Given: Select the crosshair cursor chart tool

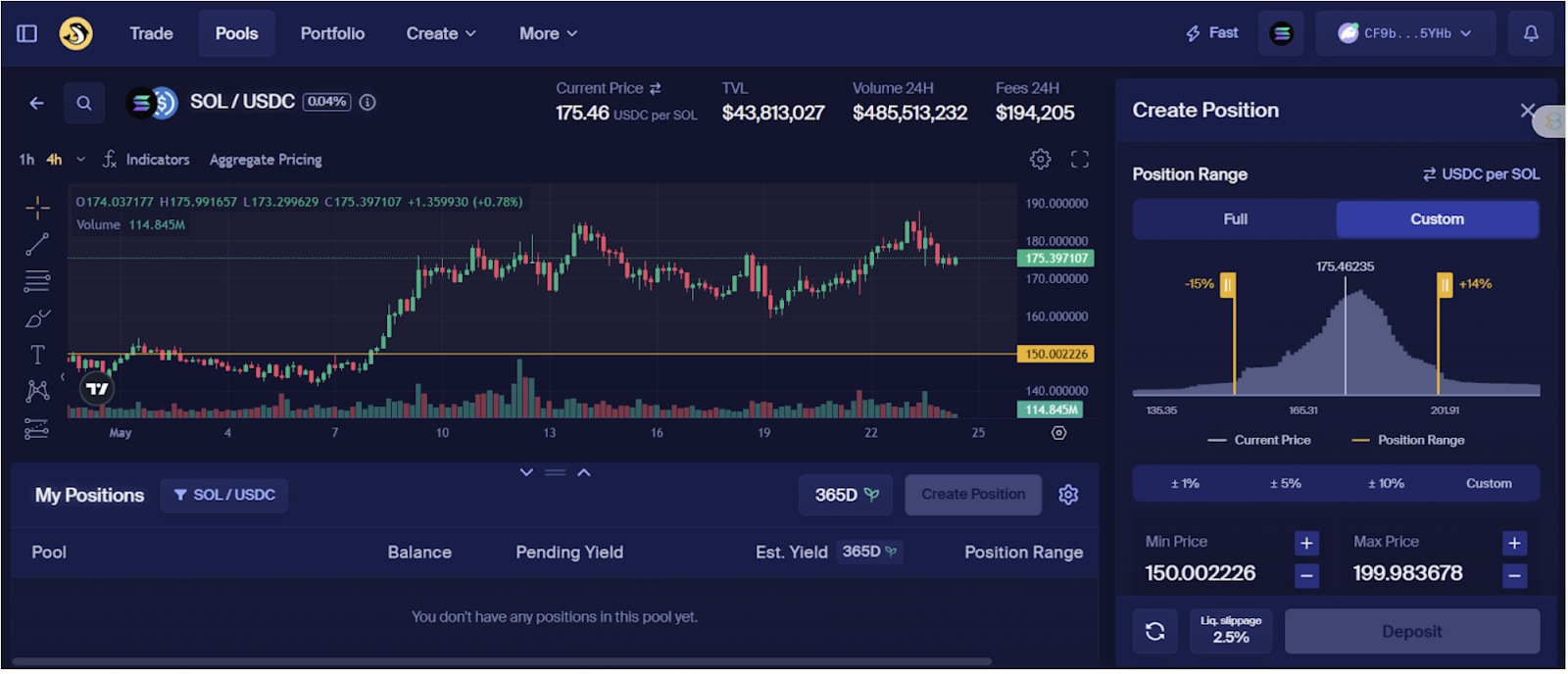Looking at the screenshot, I should [x=37, y=208].
